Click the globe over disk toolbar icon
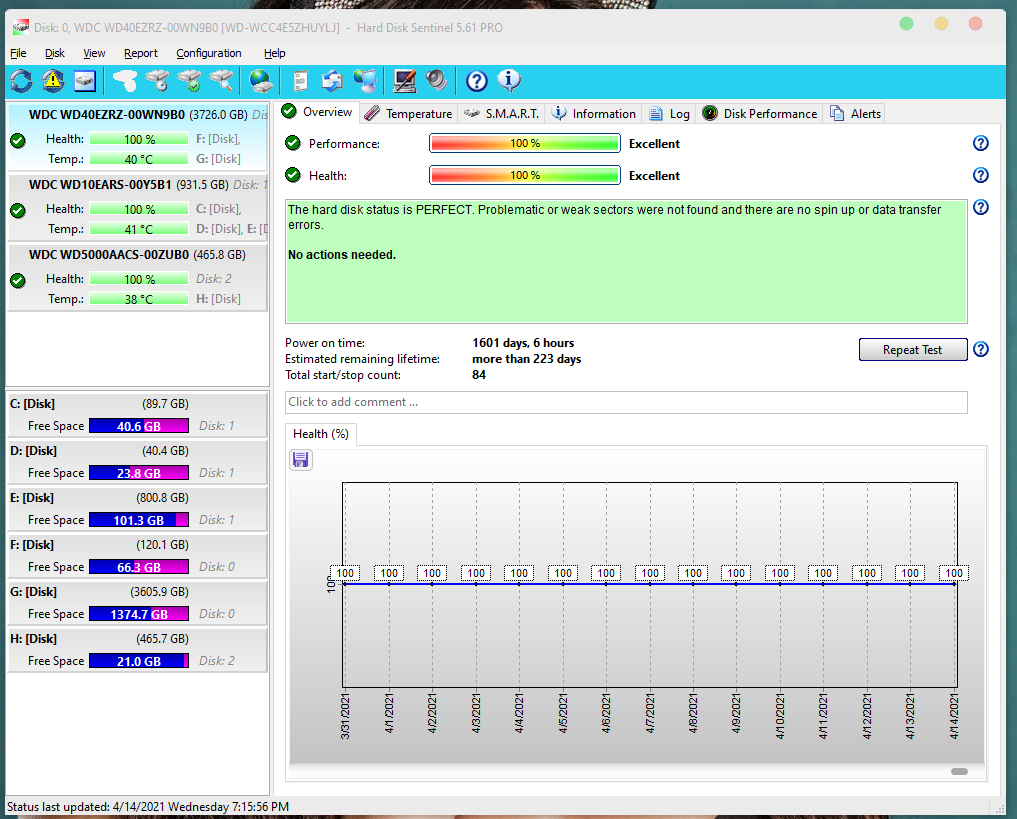Screen dimensions: 1017x819 [x=261, y=81]
